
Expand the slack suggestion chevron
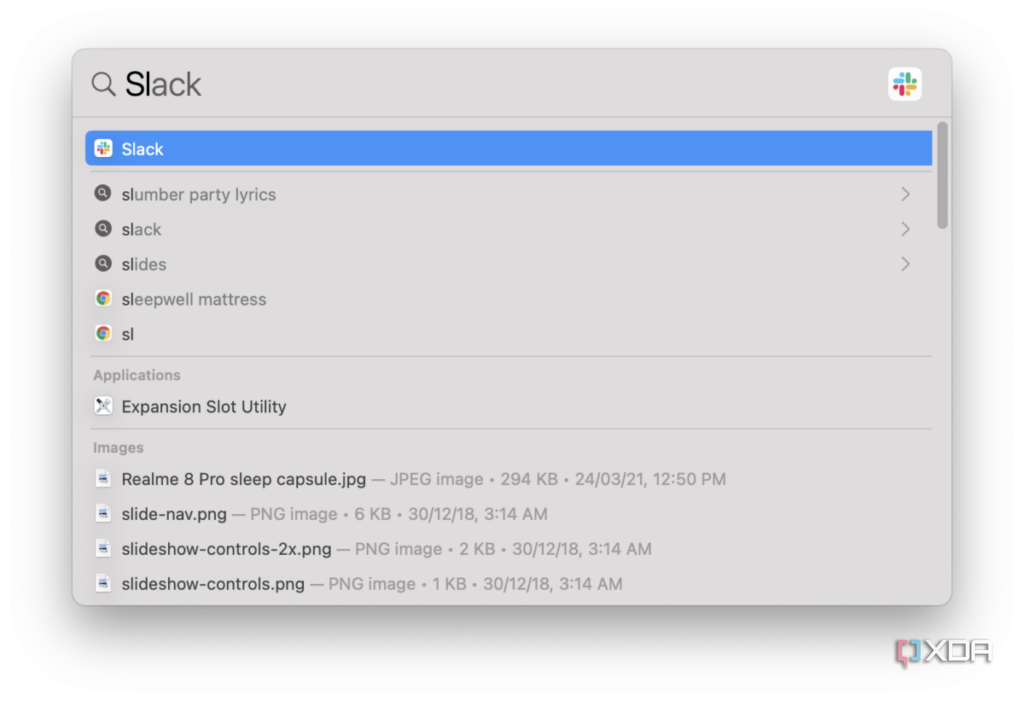pyautogui.click(x=905, y=229)
